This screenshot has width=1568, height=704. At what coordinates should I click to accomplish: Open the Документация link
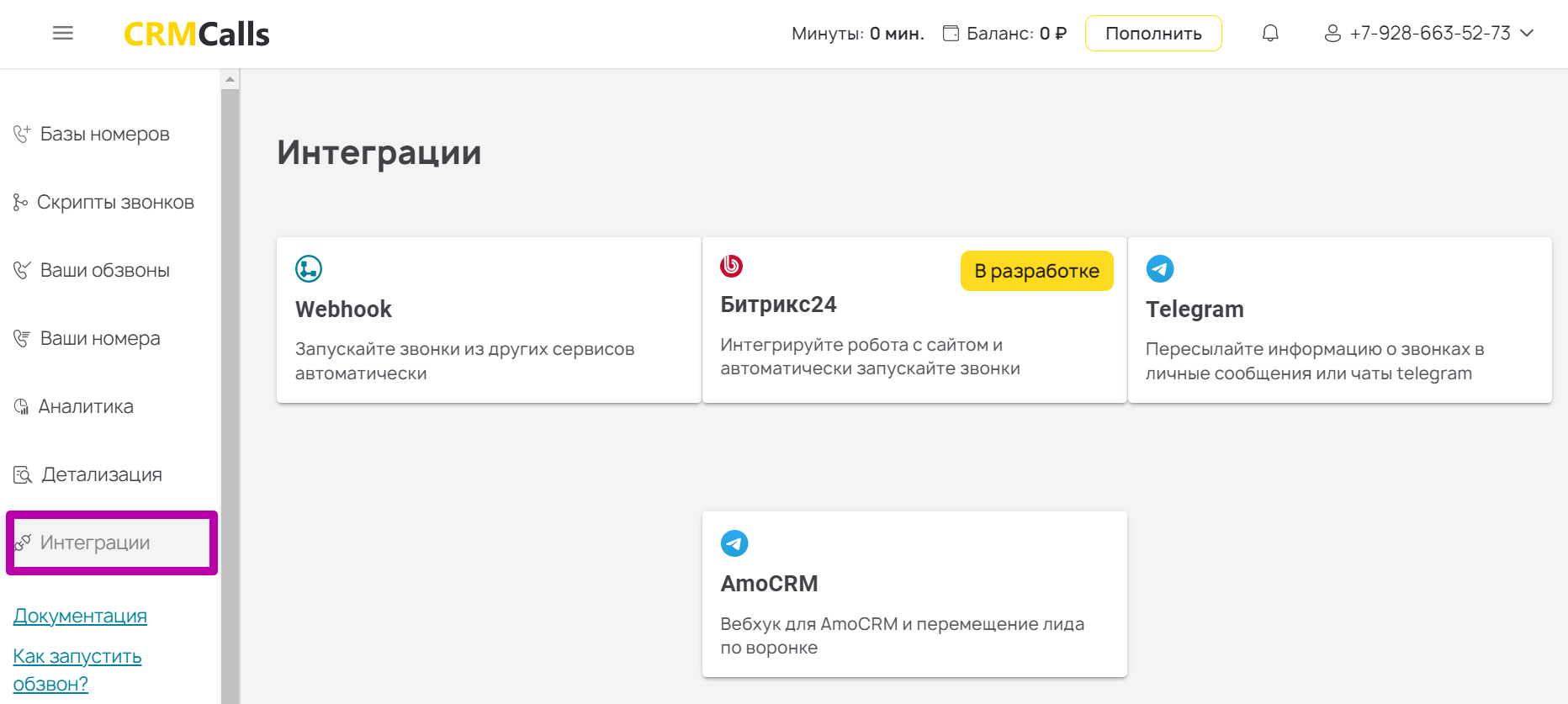[x=80, y=617]
